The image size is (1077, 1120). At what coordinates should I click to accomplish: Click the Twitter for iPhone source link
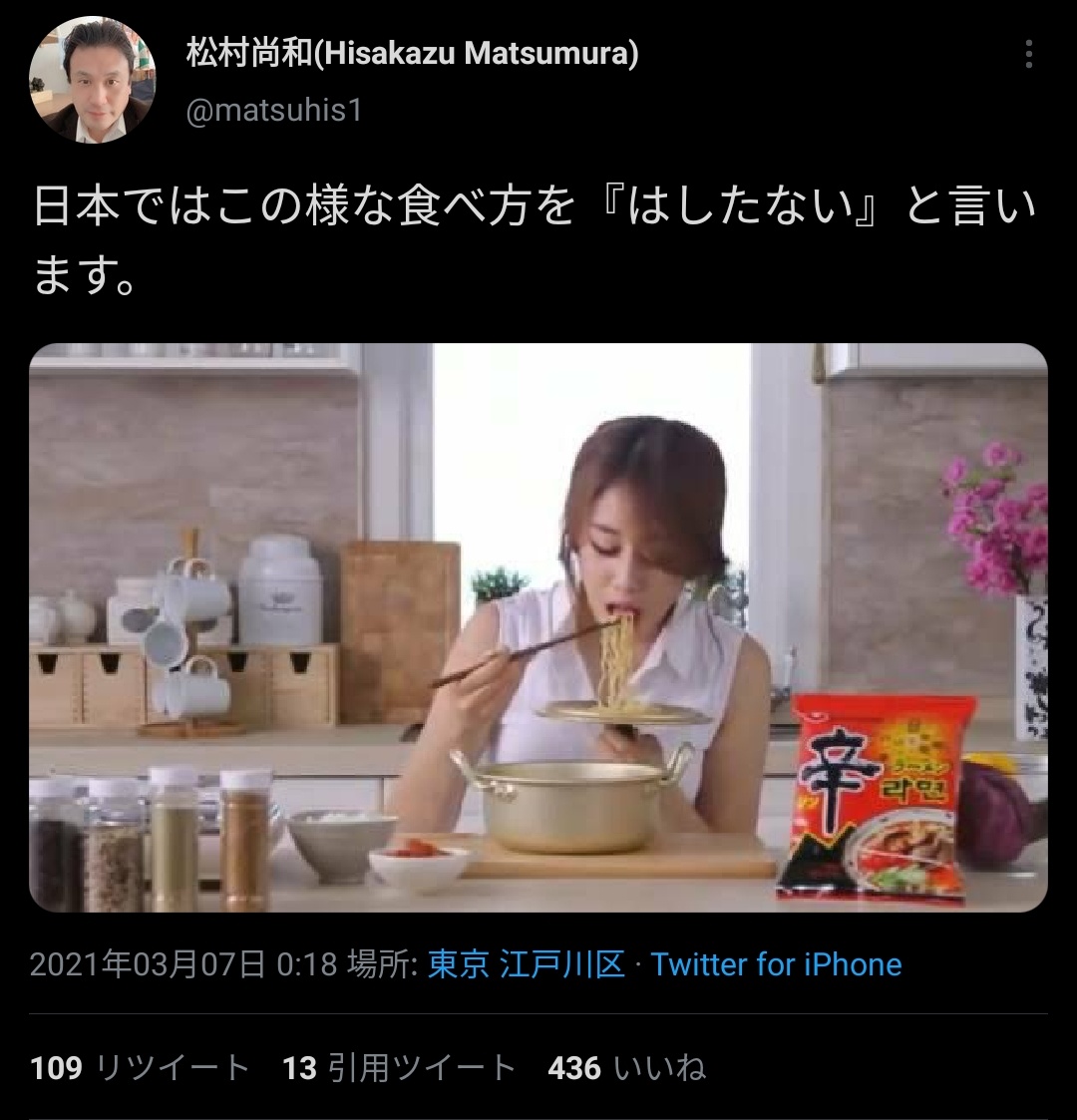tap(776, 964)
